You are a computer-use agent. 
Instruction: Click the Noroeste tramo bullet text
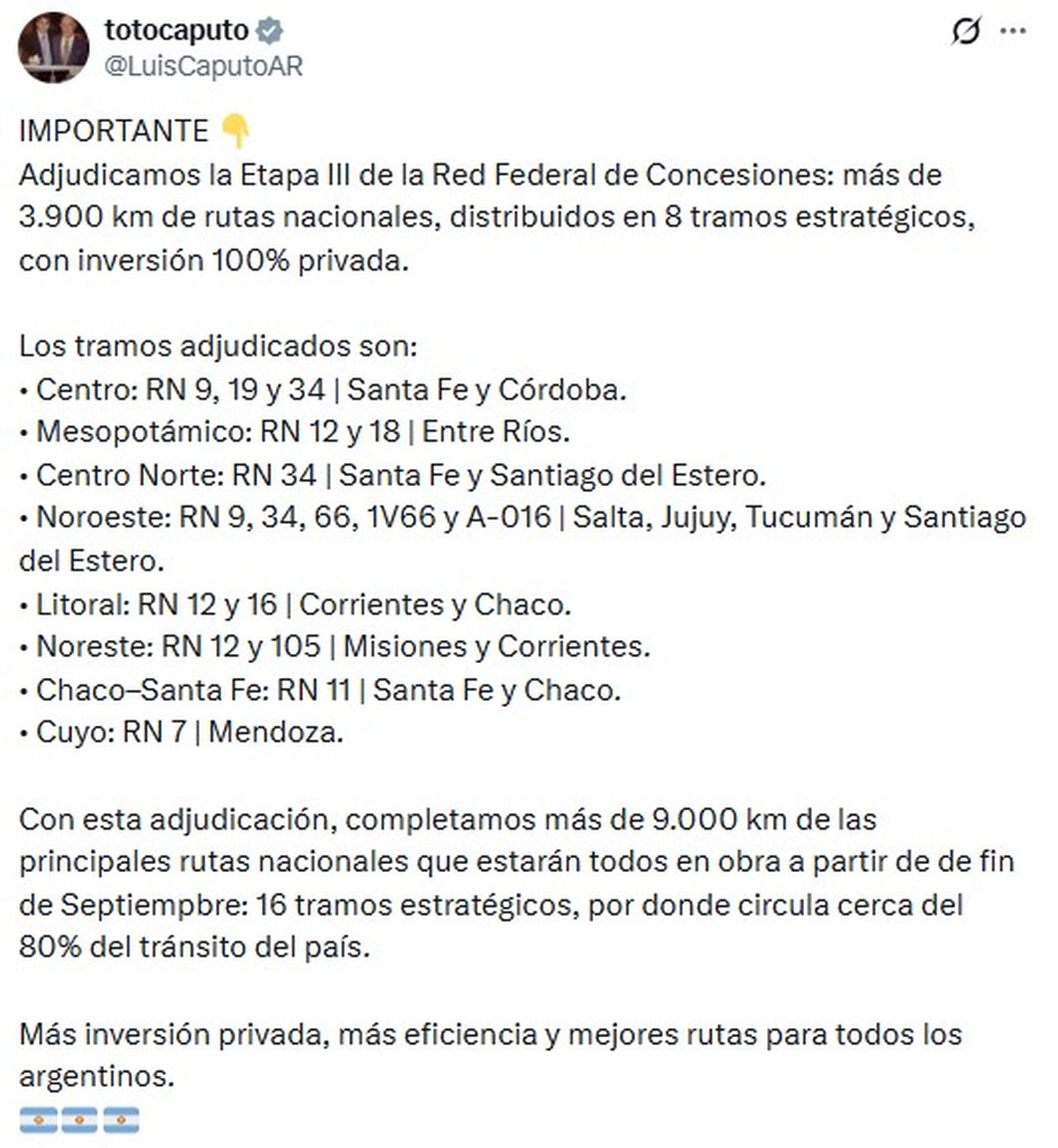pos(523,539)
